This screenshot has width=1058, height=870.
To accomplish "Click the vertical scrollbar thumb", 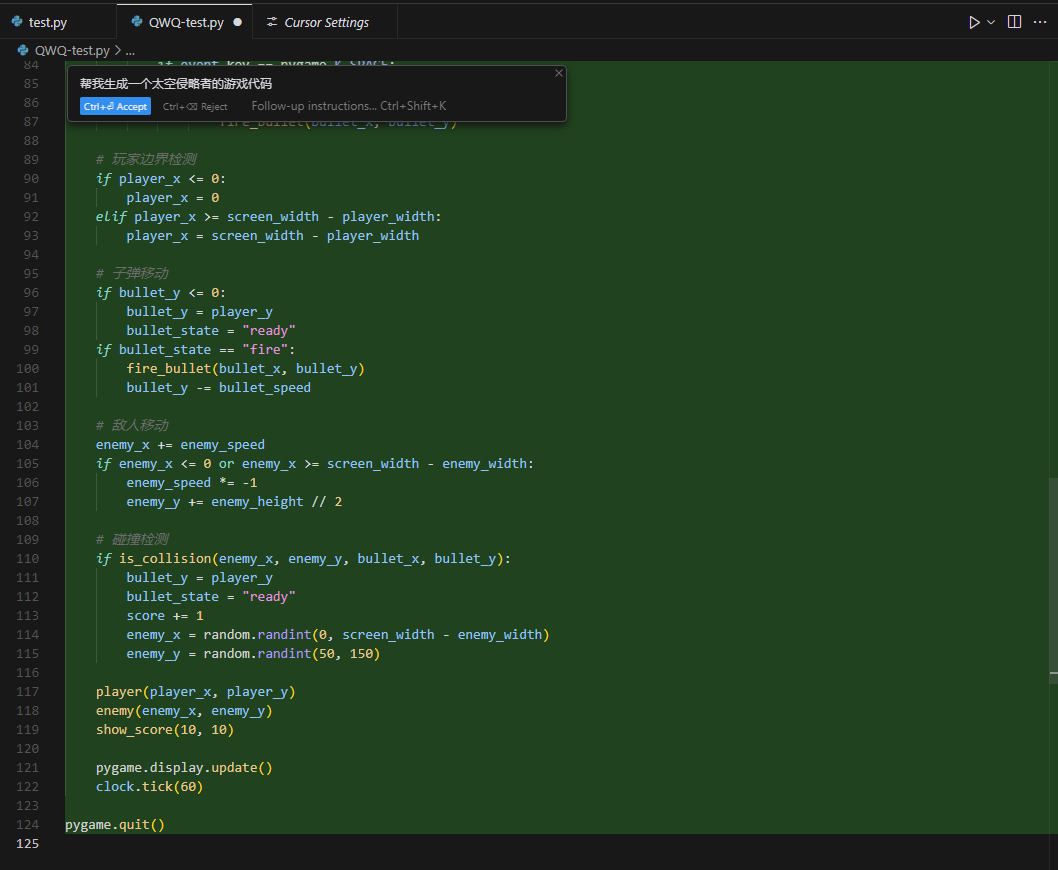I will click(1053, 578).
